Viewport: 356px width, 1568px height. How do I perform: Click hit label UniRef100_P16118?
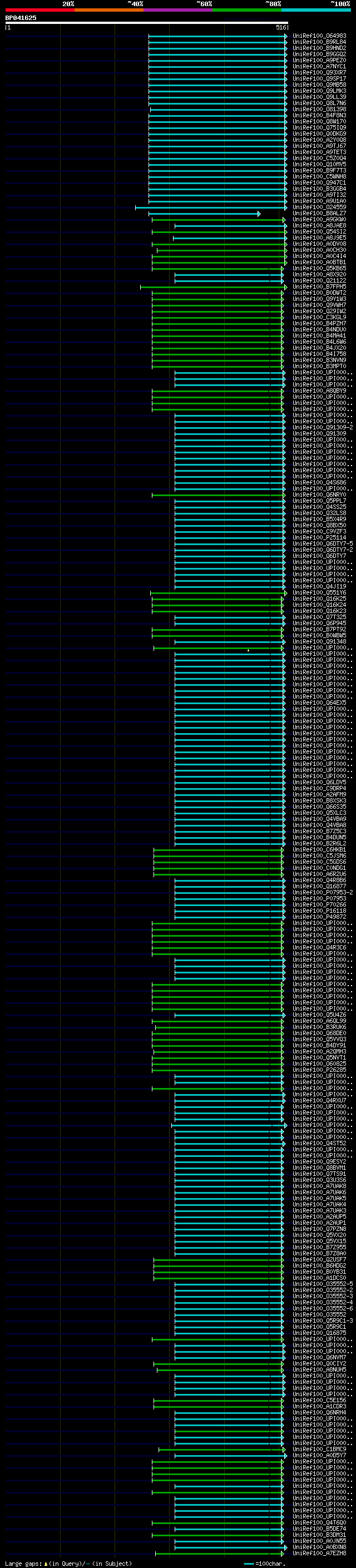[x=319, y=911]
